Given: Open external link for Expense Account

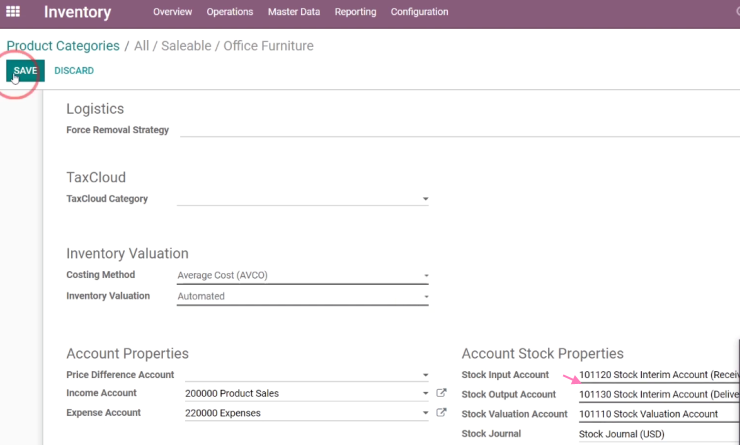Looking at the screenshot, I should point(441,412).
